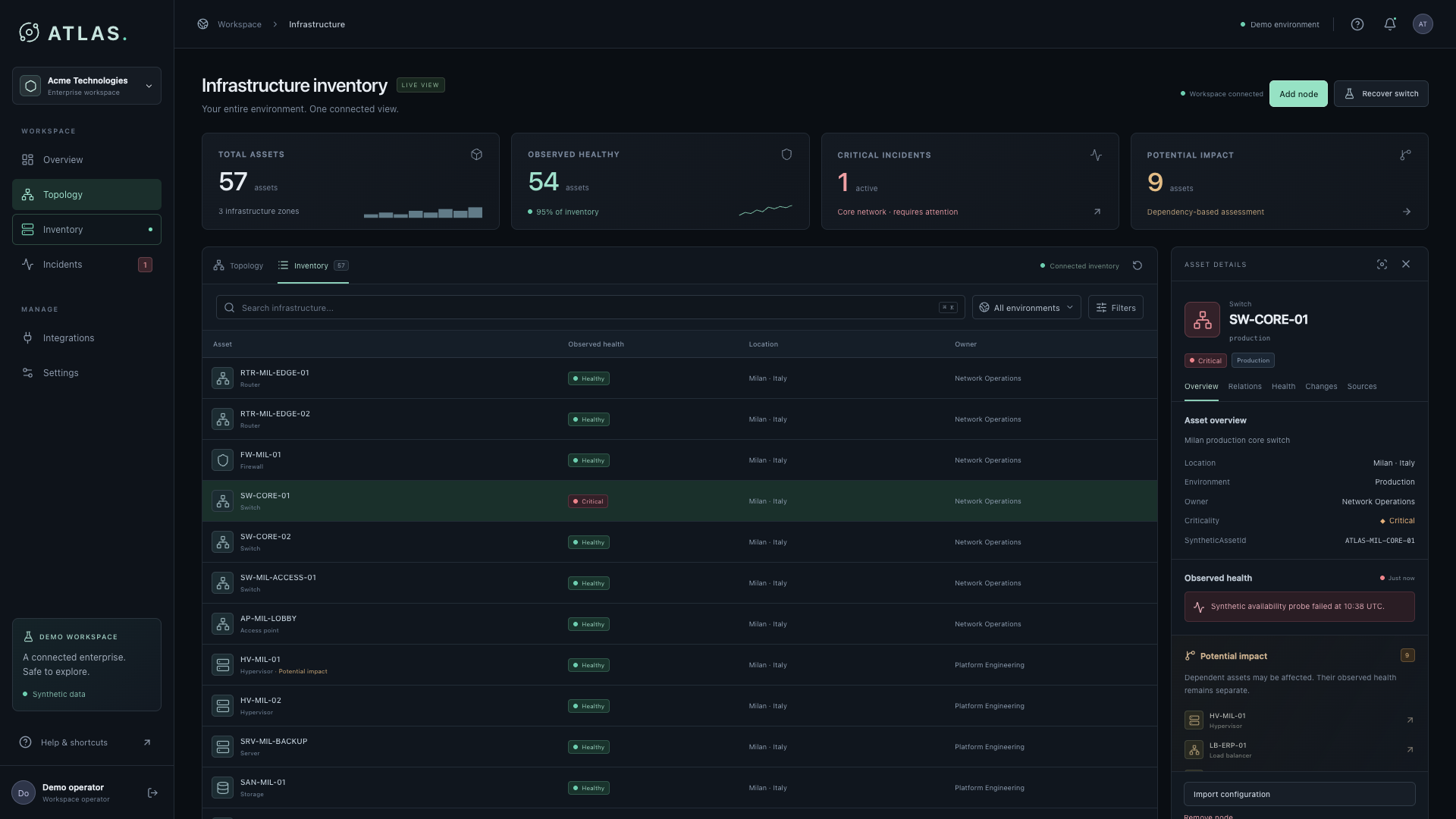The image size is (1456, 819).
Task: Open the help icon in top bar
Action: pyautogui.click(x=1357, y=24)
